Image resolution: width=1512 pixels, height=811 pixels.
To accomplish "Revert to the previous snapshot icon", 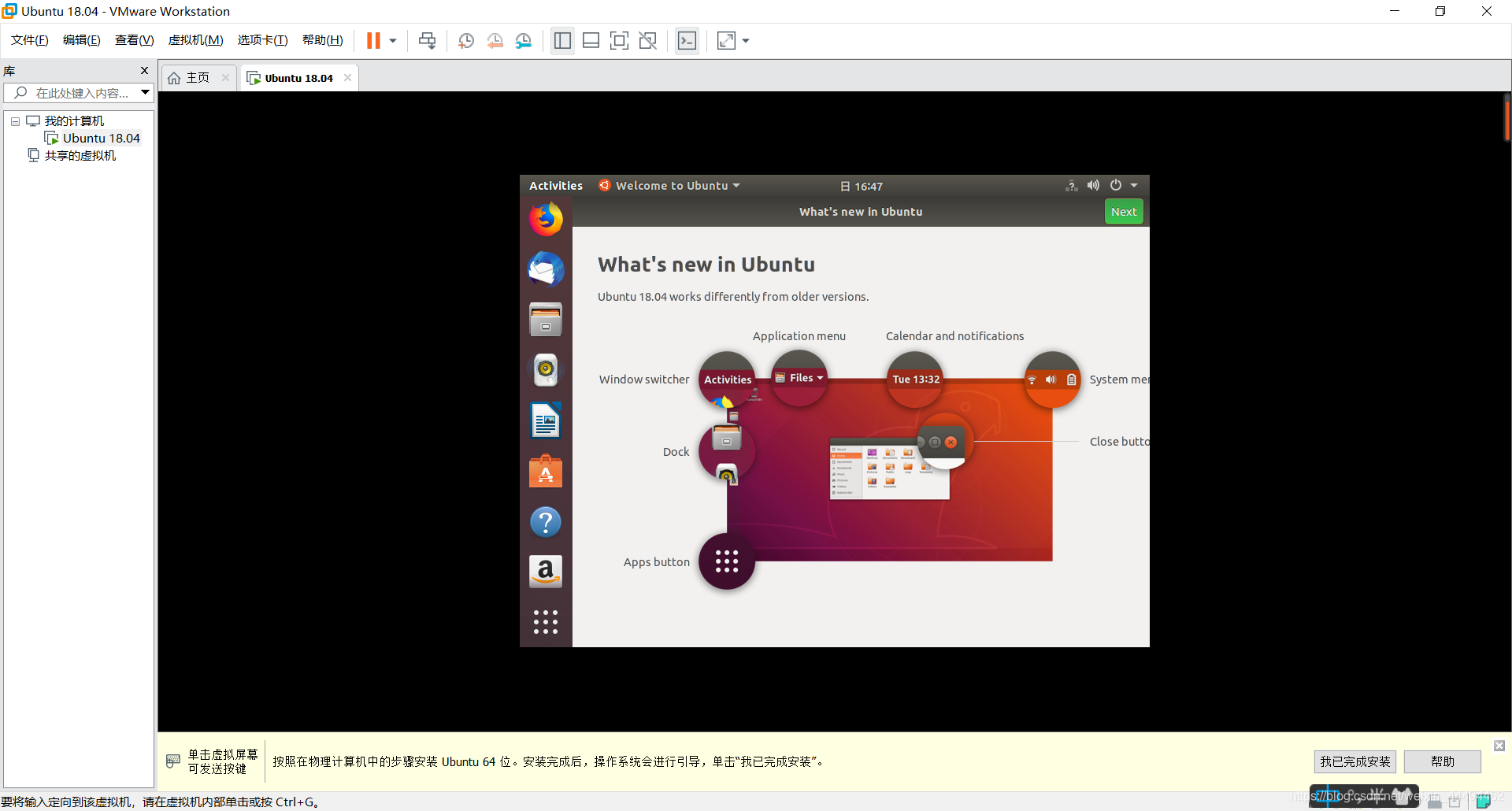I will [495, 41].
